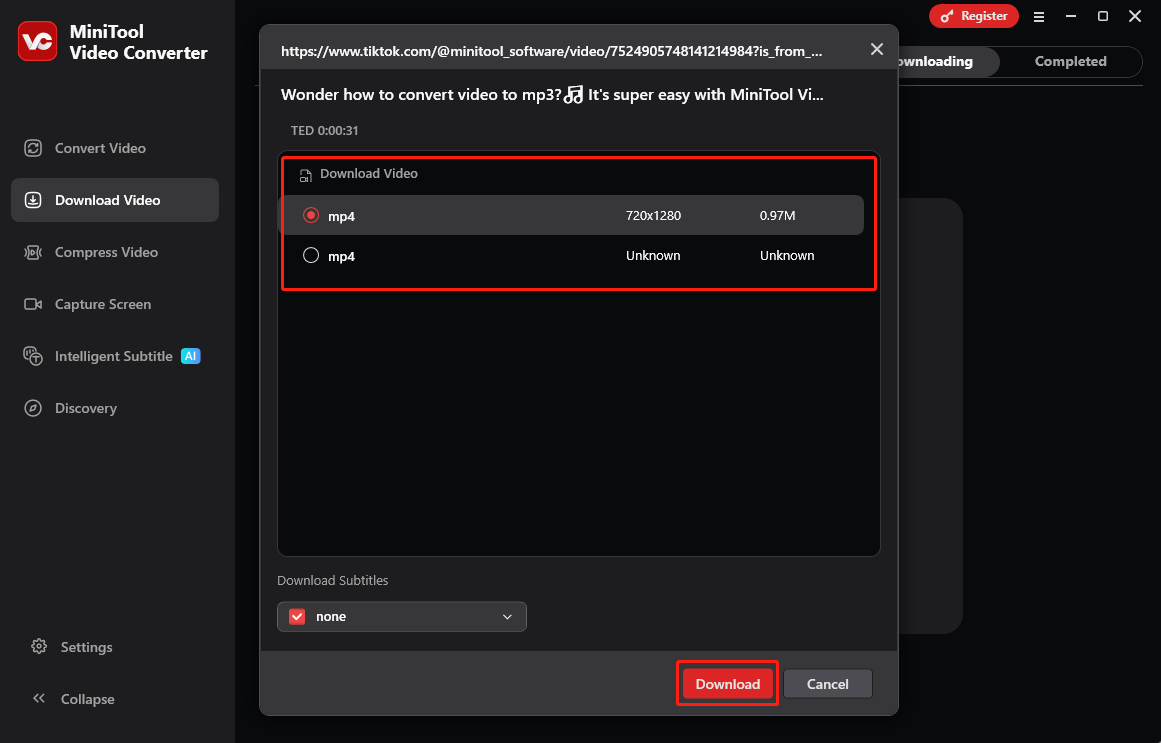Open Settings via the gear icon
The width and height of the screenshot is (1161, 743).
pyautogui.click(x=40, y=647)
